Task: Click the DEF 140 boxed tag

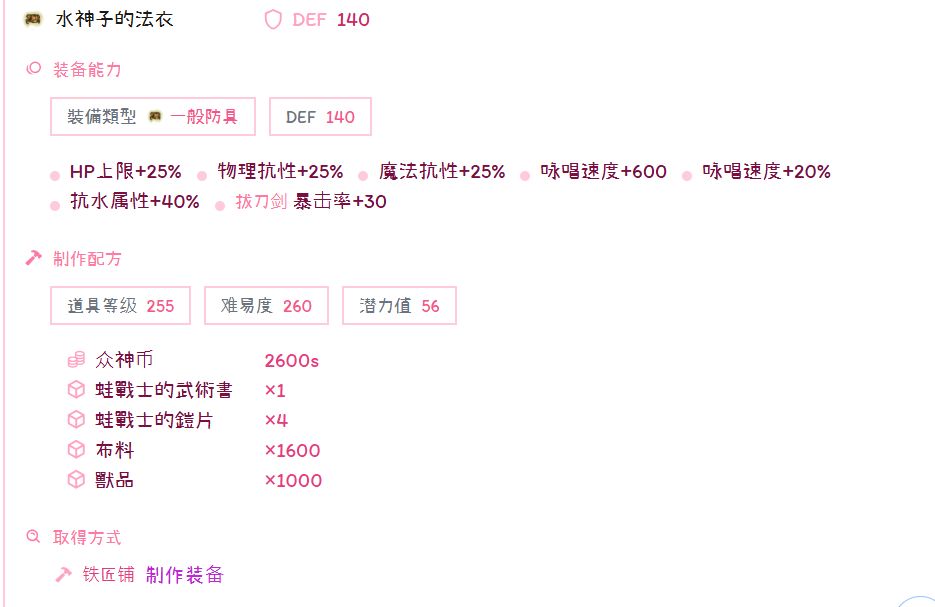Action: (x=320, y=117)
